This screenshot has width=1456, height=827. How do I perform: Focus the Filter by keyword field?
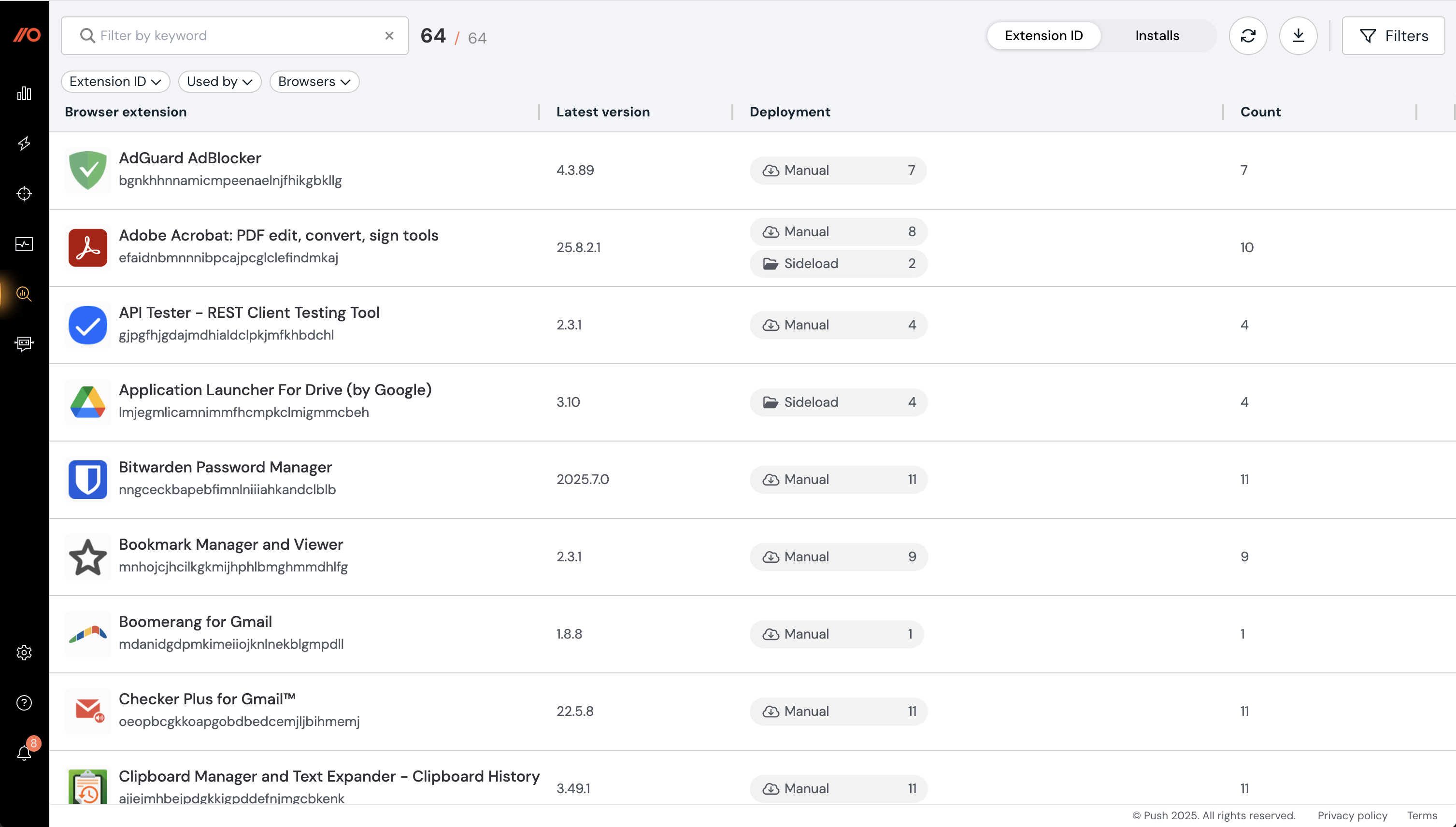point(234,36)
